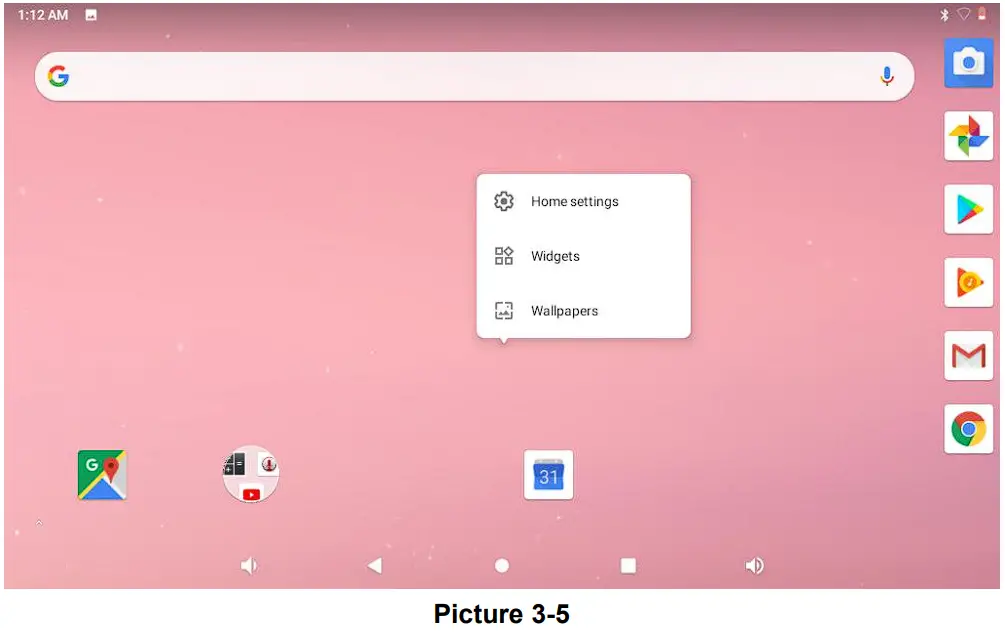Screen dimensions: 1005x633
Task: Select Home settings from the popup menu
Action: (583, 201)
